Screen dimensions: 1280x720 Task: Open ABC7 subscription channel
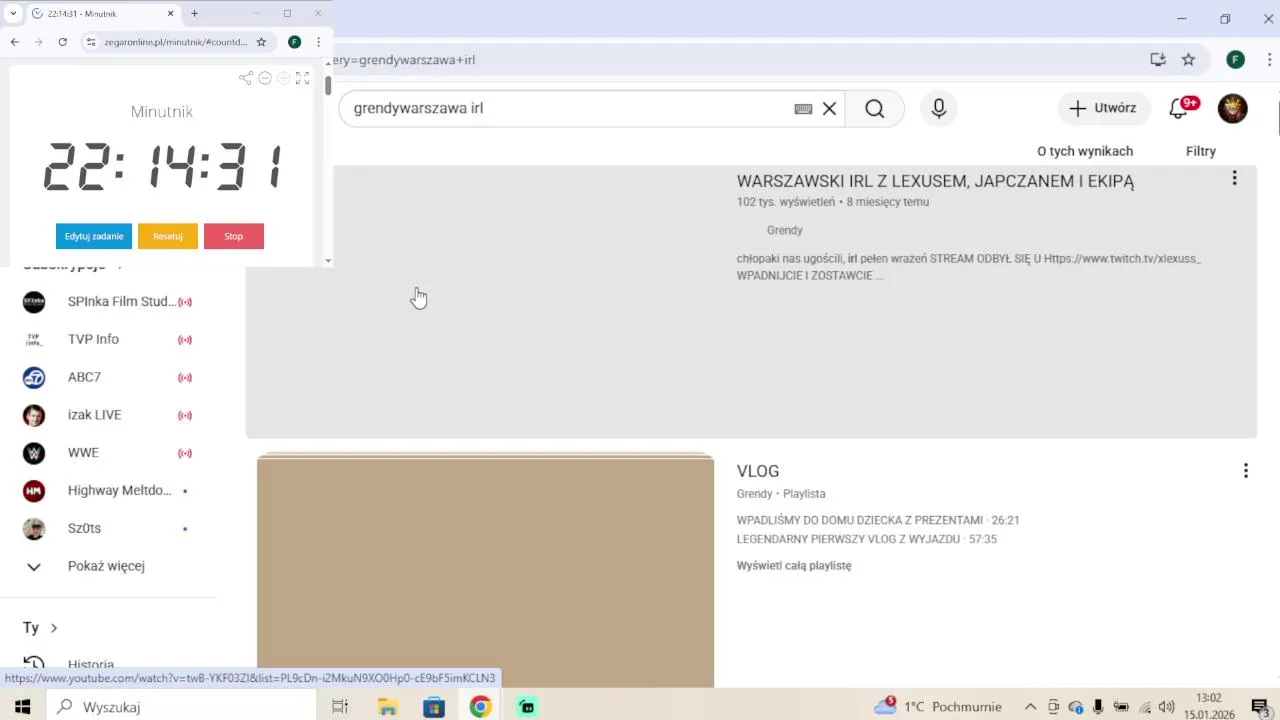click(x=108, y=377)
